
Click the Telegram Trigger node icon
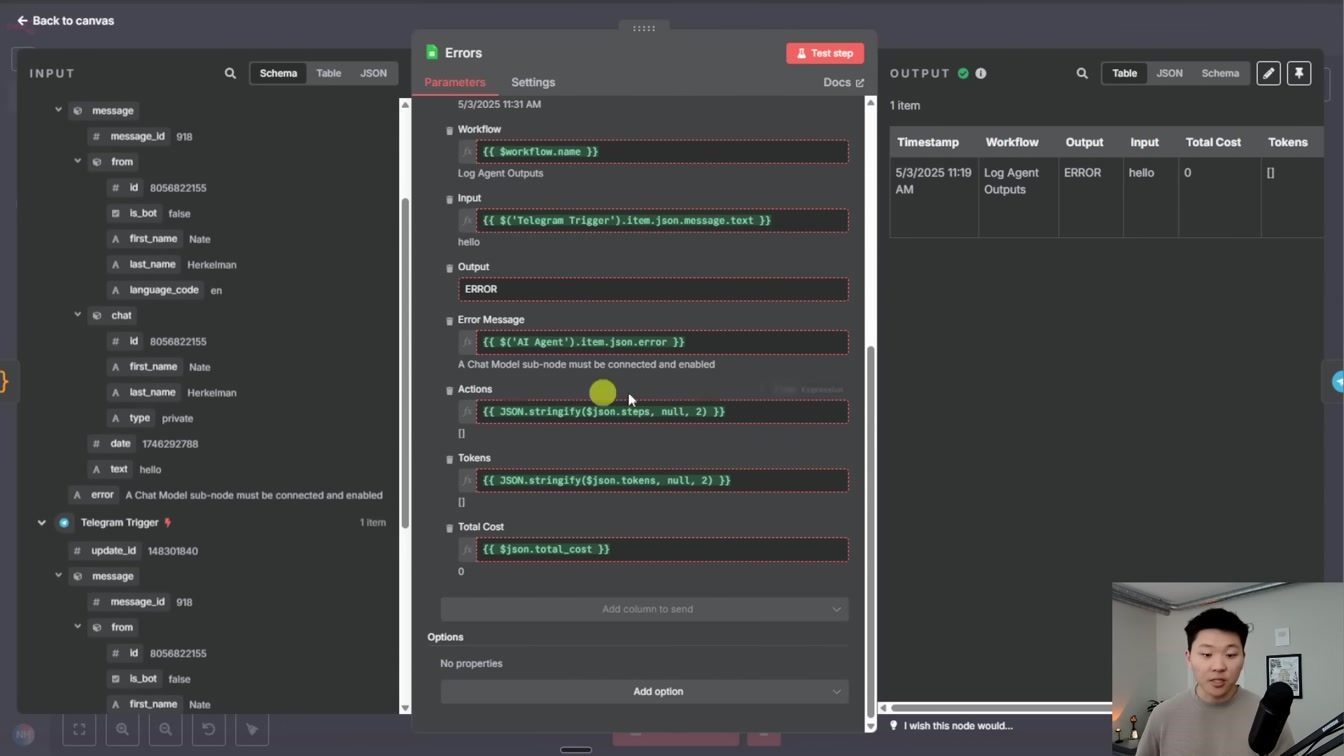click(x=64, y=522)
